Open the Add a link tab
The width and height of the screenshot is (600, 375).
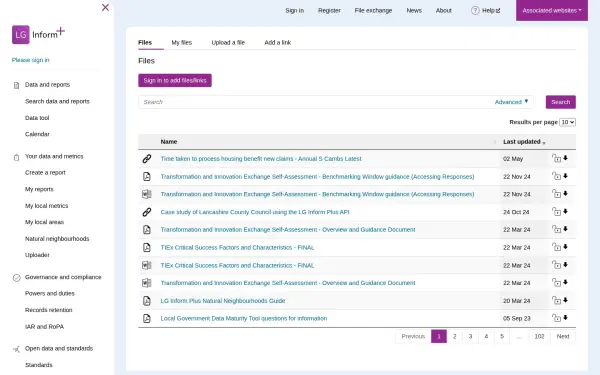coord(277,42)
